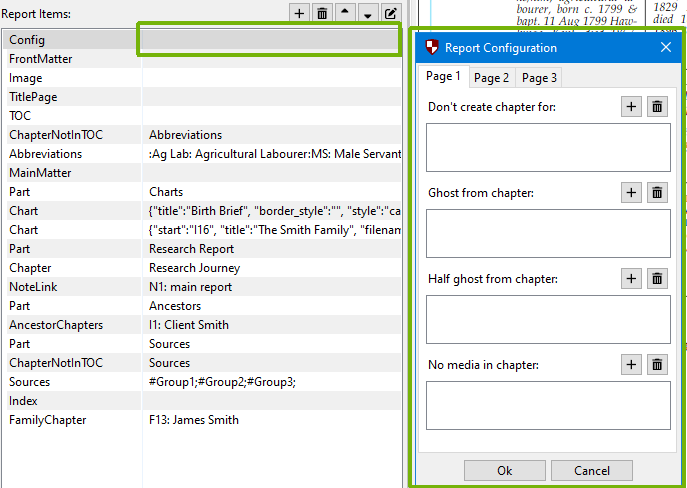Viewport: 687px width, 488px height.
Task: Add entry to Don't create chapter for
Action: pos(631,107)
